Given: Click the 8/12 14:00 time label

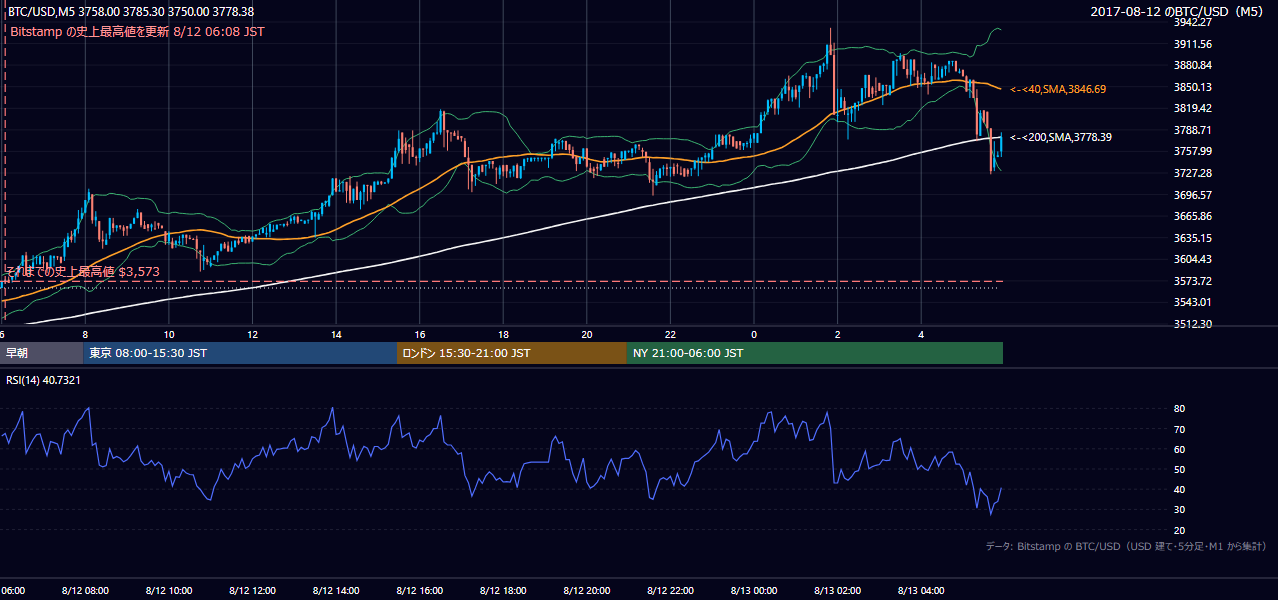Looking at the screenshot, I should pos(336,591).
